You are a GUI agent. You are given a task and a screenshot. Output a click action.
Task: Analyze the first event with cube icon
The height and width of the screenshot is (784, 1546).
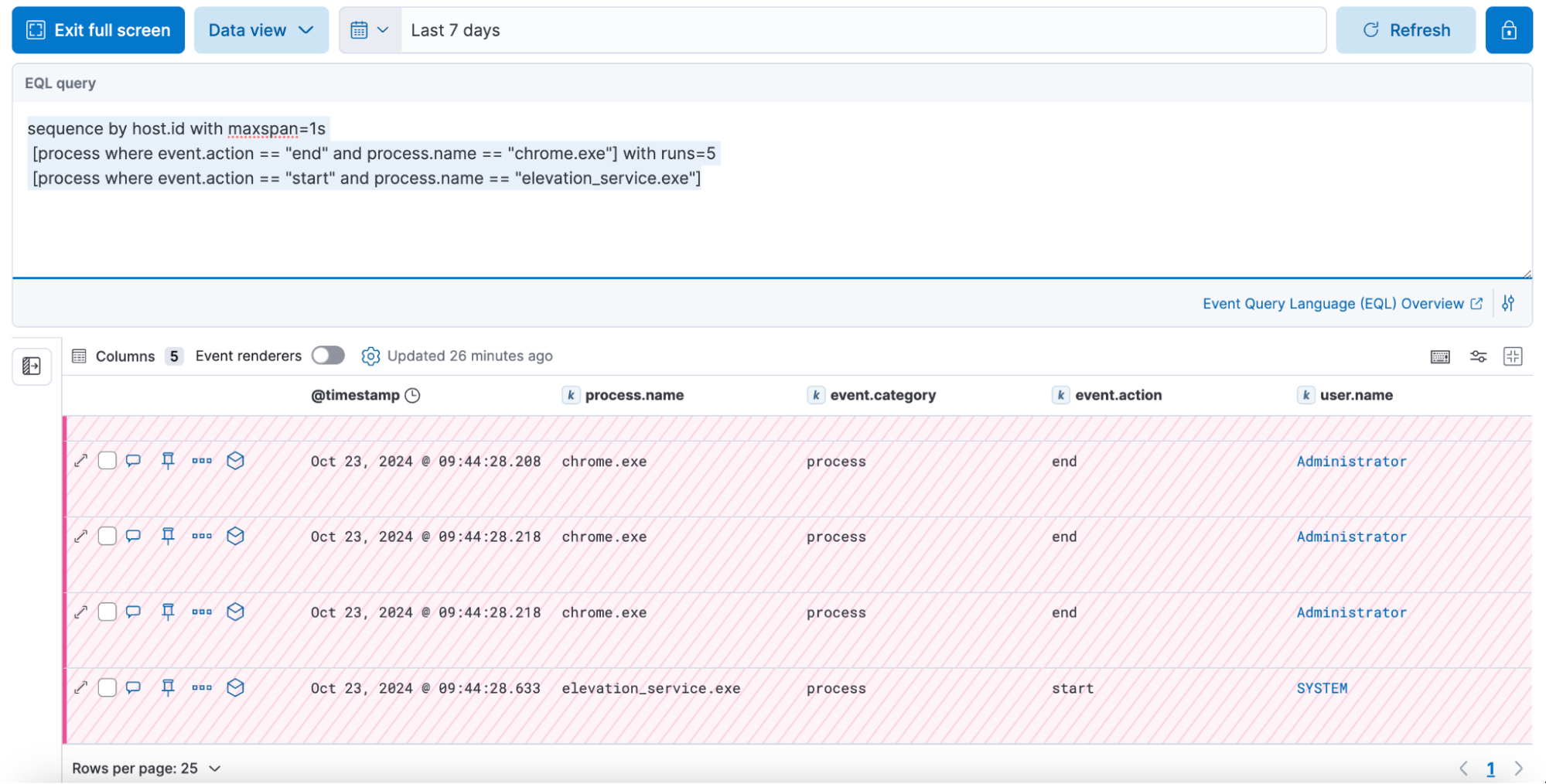[236, 461]
